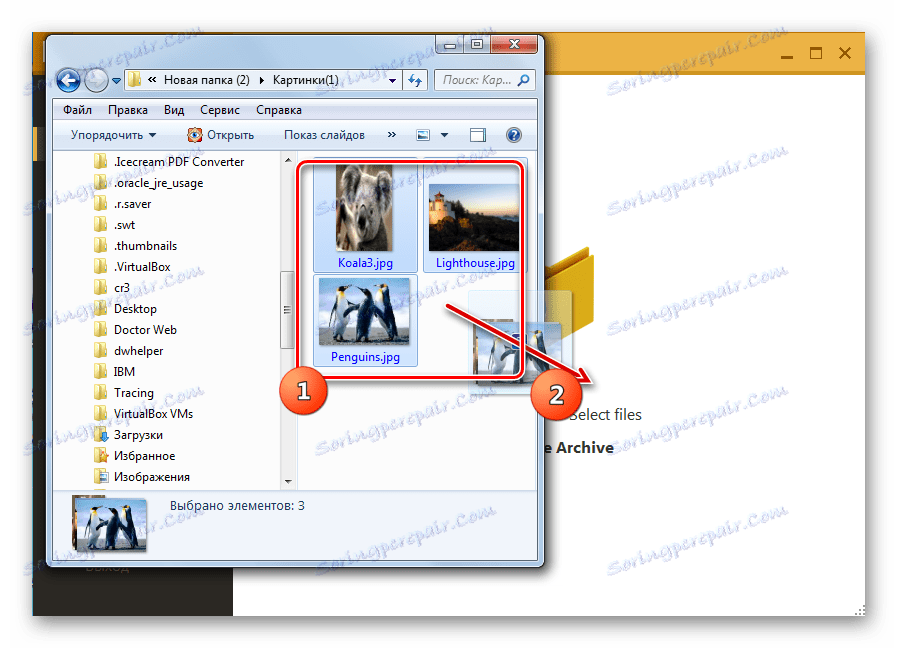
Task: Click tree scrollbar down arrow
Action: pos(288,482)
